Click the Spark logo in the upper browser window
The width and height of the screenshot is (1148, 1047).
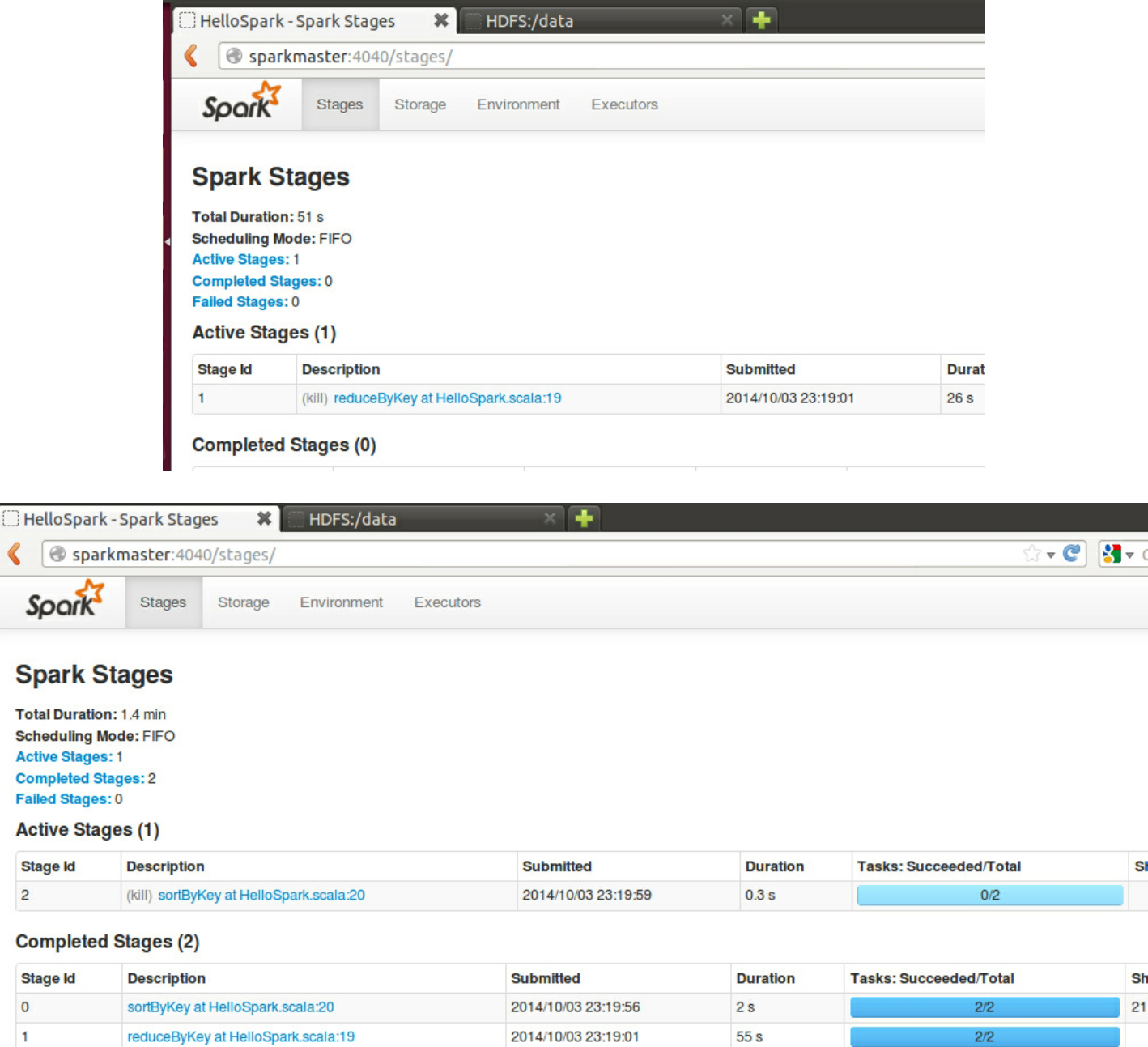pyautogui.click(x=241, y=102)
